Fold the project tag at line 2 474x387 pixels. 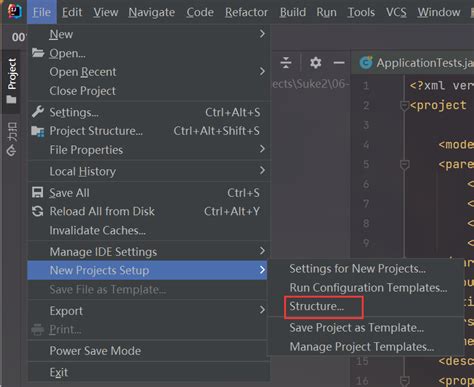coord(404,106)
